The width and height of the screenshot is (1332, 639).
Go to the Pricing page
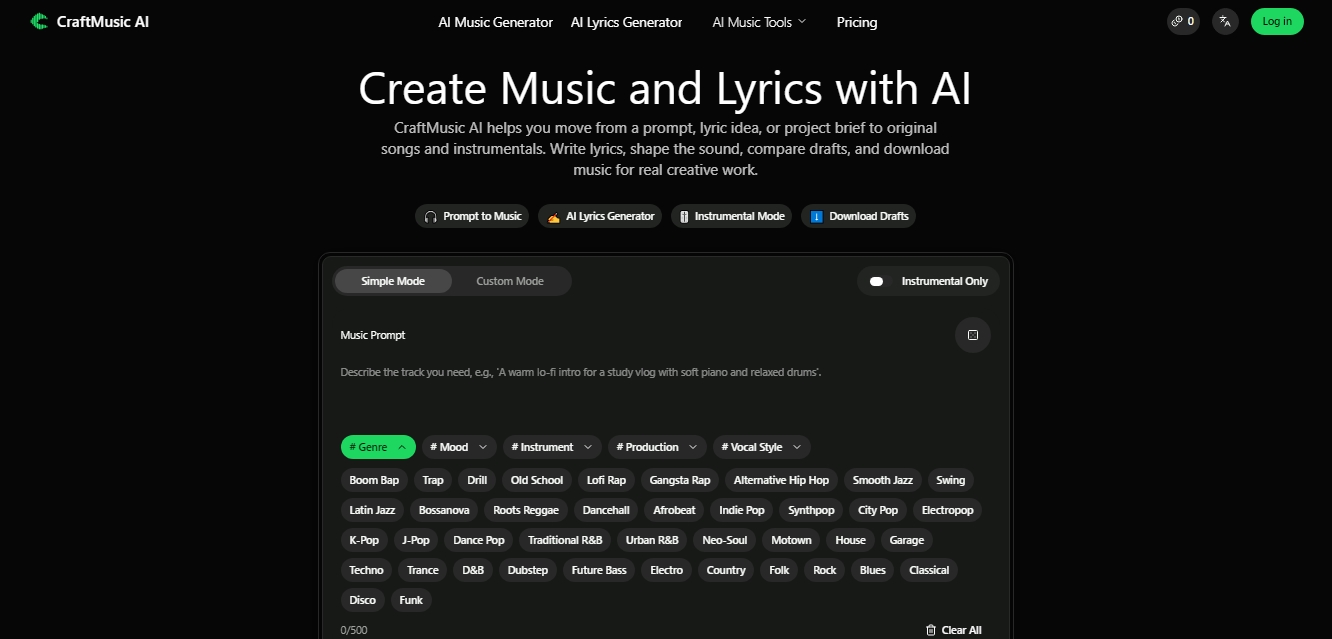coord(857,22)
